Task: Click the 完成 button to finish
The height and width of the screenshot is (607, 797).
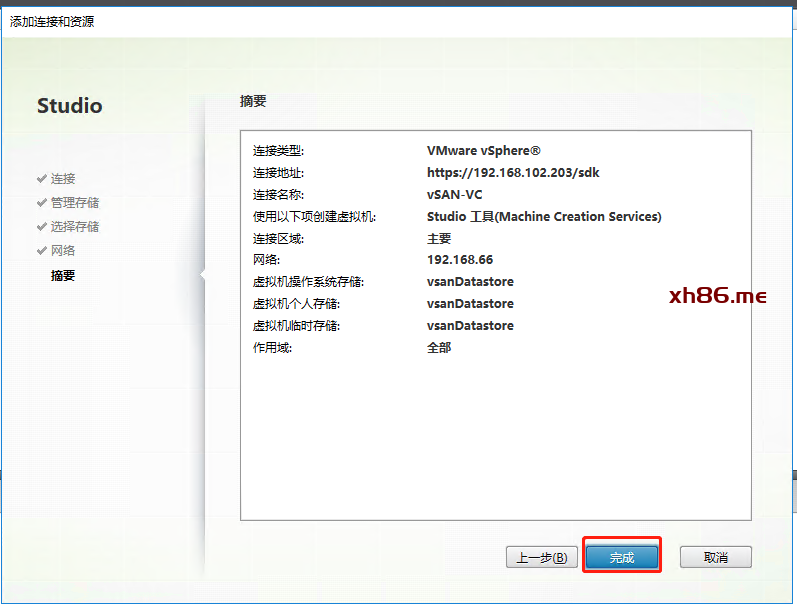Action: (x=622, y=557)
